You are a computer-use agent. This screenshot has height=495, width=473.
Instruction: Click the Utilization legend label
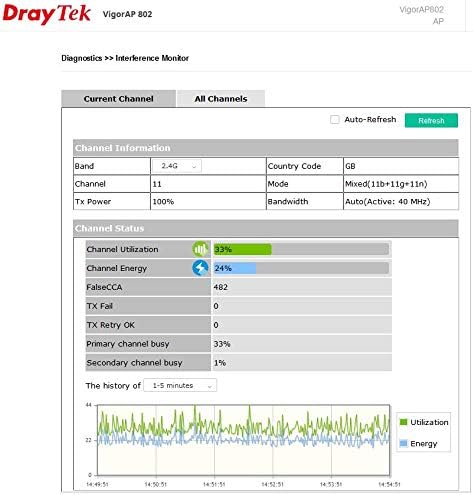tap(429, 422)
